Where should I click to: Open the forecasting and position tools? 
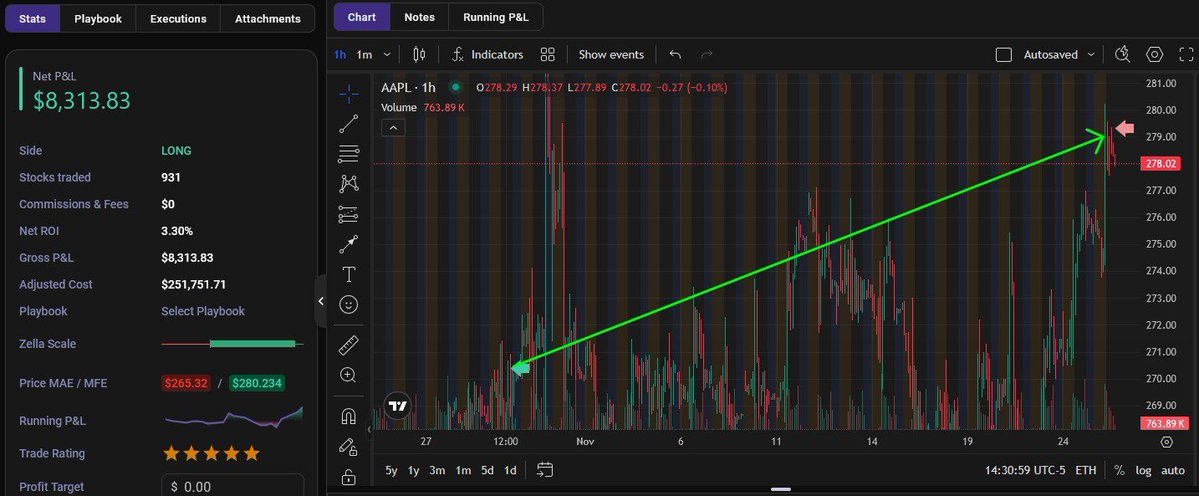coord(349,215)
